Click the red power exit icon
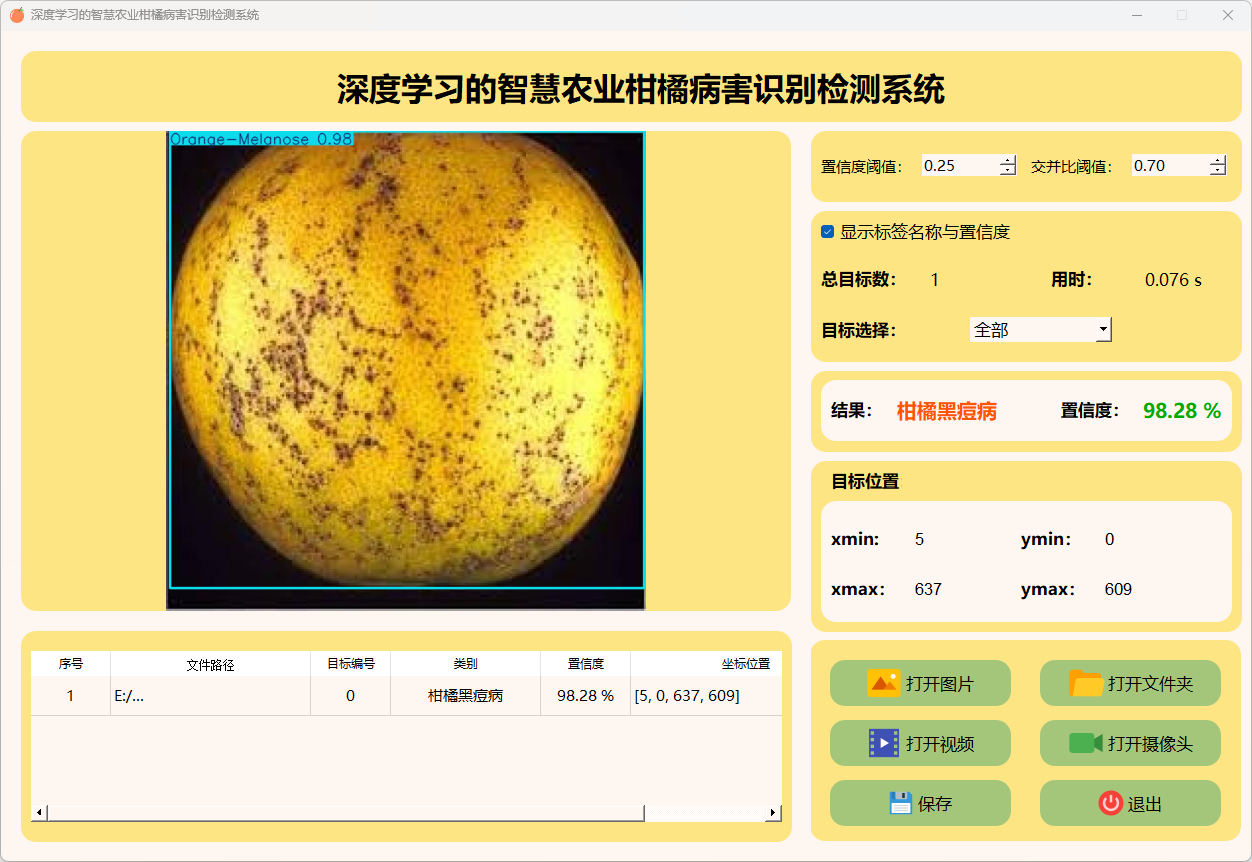 (1110, 803)
